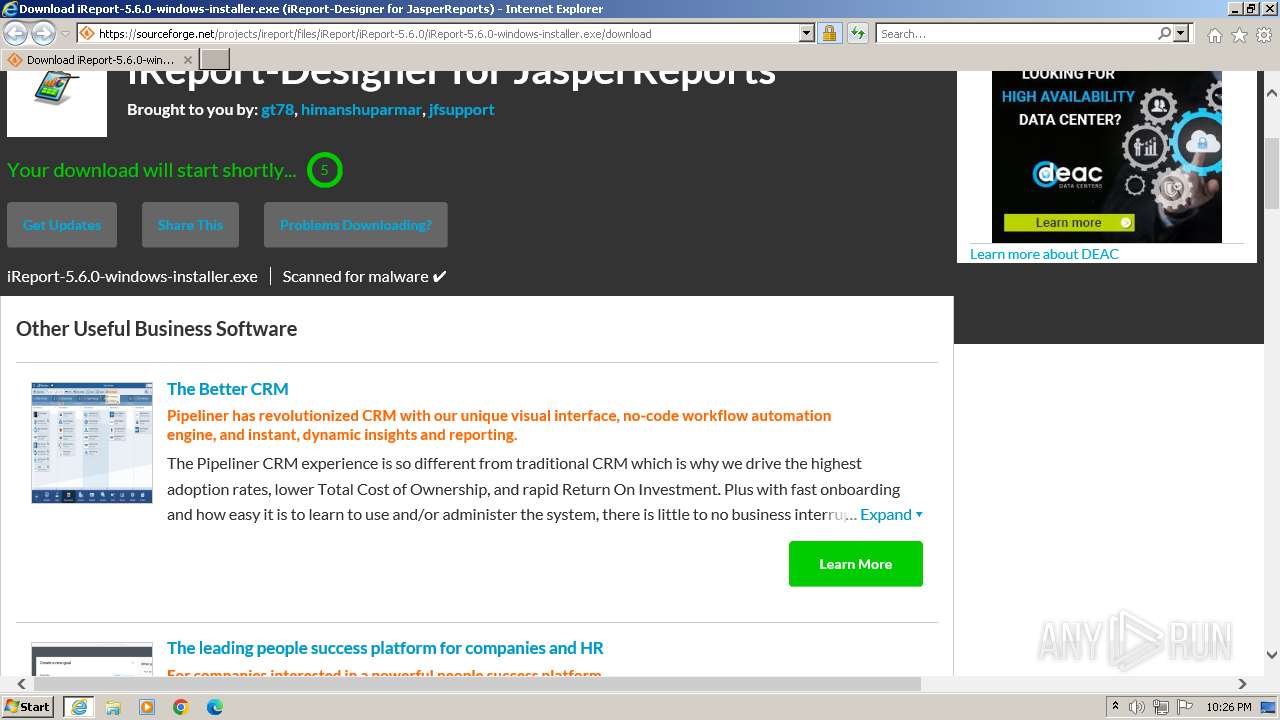Viewport: 1280px width, 720px height.
Task: Click the Action Center flag tray icon
Action: point(1186,707)
